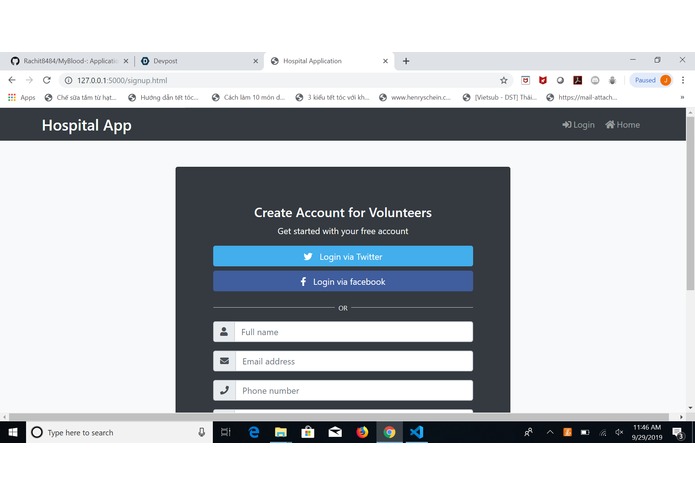
Task: Open Login link in navbar
Action: [578, 125]
